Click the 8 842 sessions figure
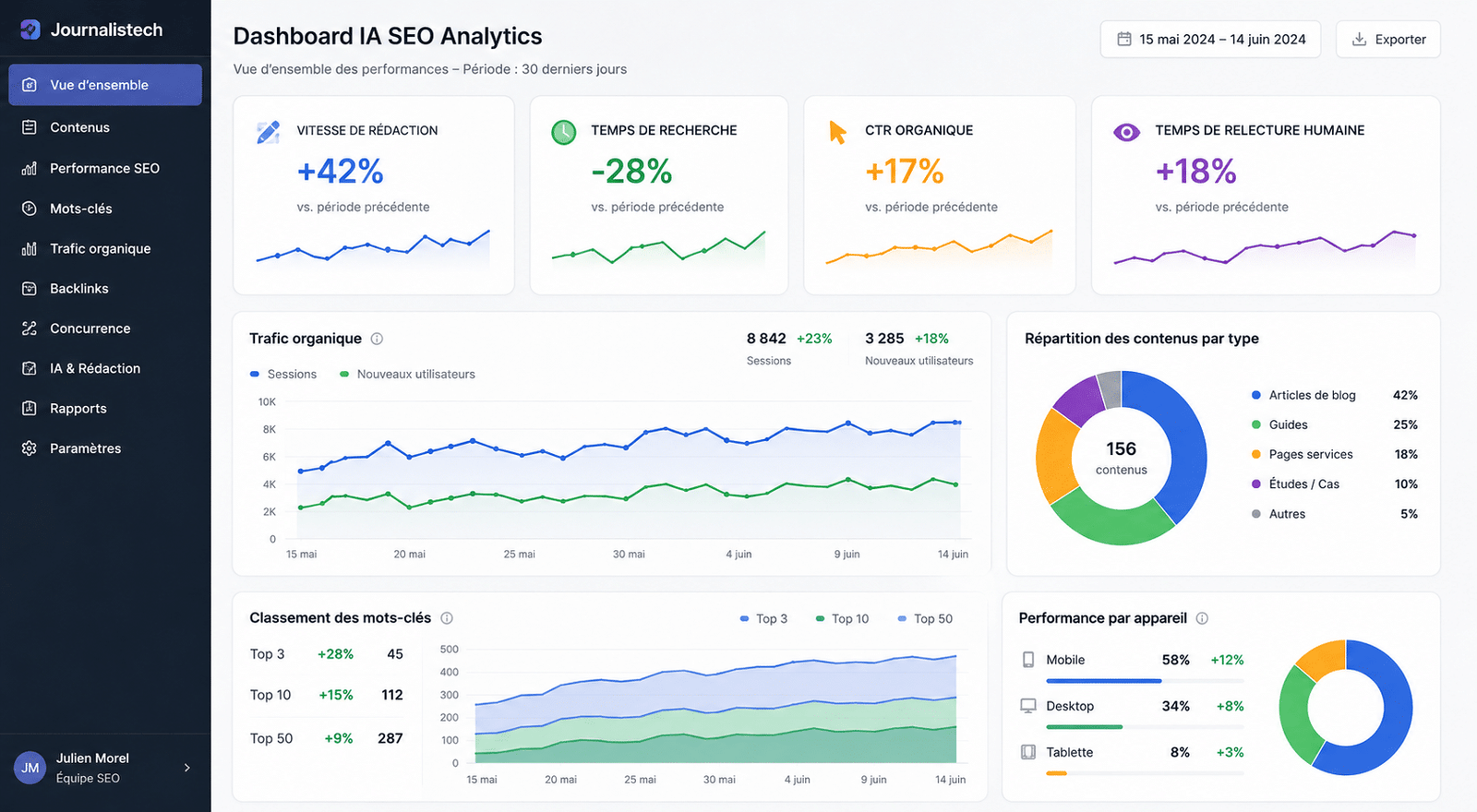 tap(766, 339)
